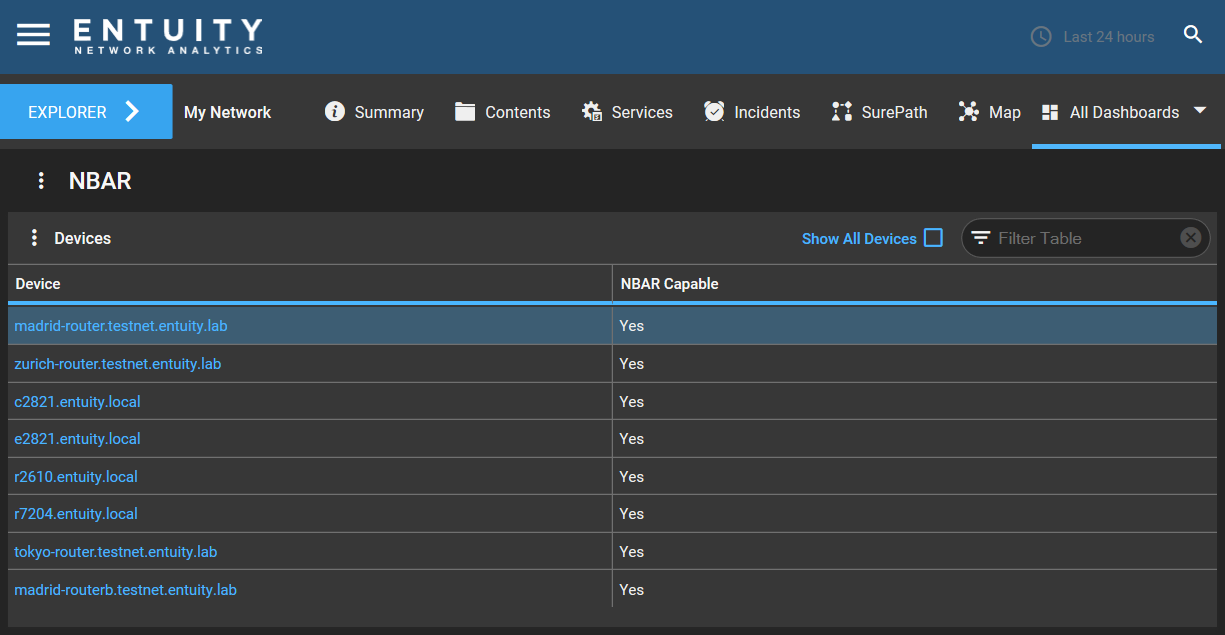The height and width of the screenshot is (635, 1225).
Task: Click the My Network breadcrumb
Action: 227,112
